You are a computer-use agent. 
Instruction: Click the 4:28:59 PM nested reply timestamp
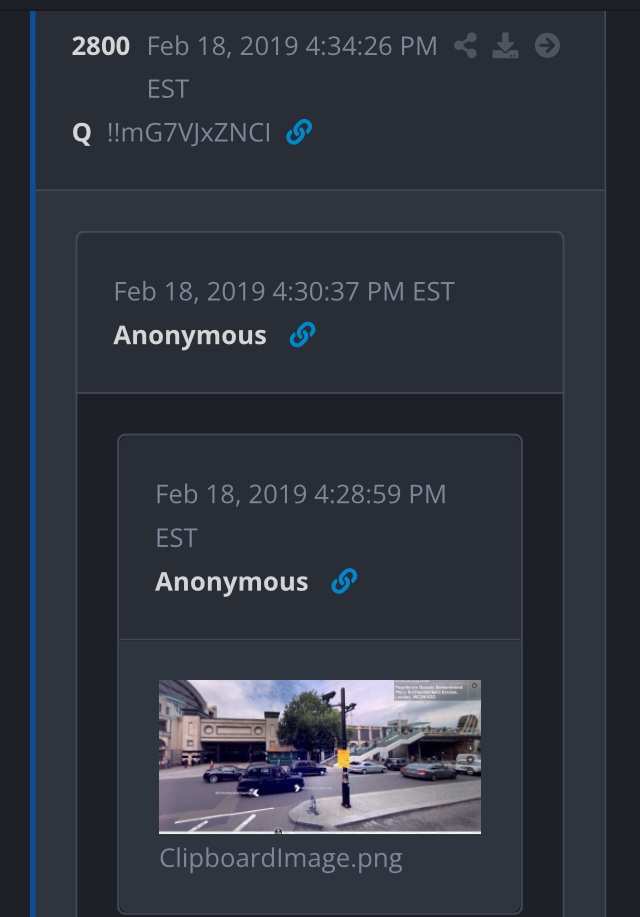(x=301, y=516)
